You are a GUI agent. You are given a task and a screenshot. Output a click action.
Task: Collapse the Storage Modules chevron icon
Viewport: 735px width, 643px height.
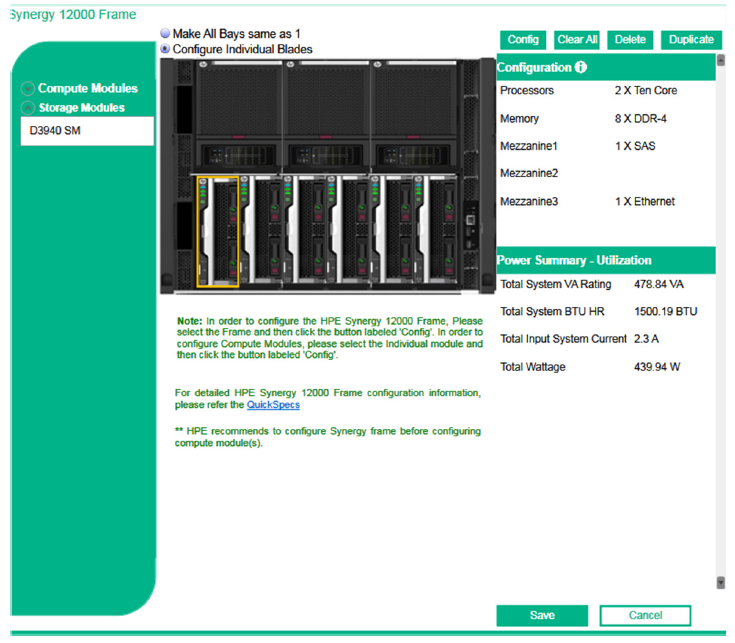click(28, 108)
